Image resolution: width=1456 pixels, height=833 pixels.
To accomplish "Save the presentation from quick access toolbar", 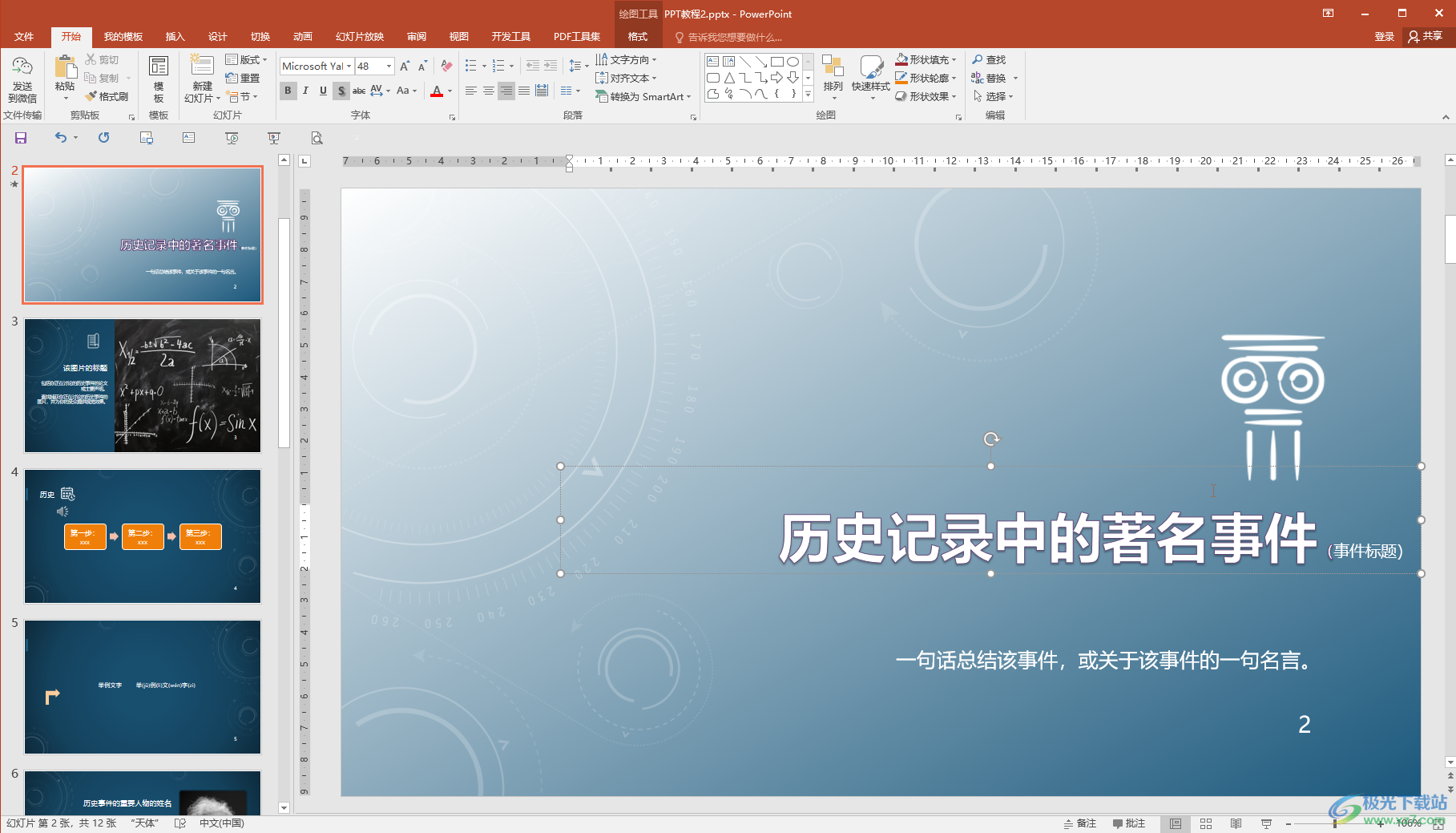I will [21, 138].
